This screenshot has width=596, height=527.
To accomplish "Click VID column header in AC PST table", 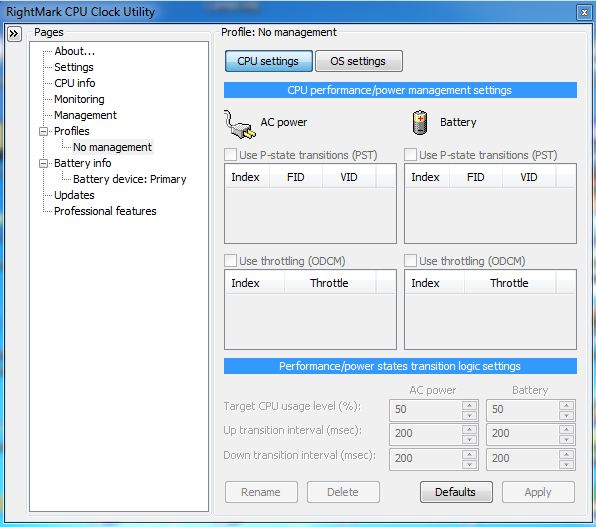I will coord(349,177).
